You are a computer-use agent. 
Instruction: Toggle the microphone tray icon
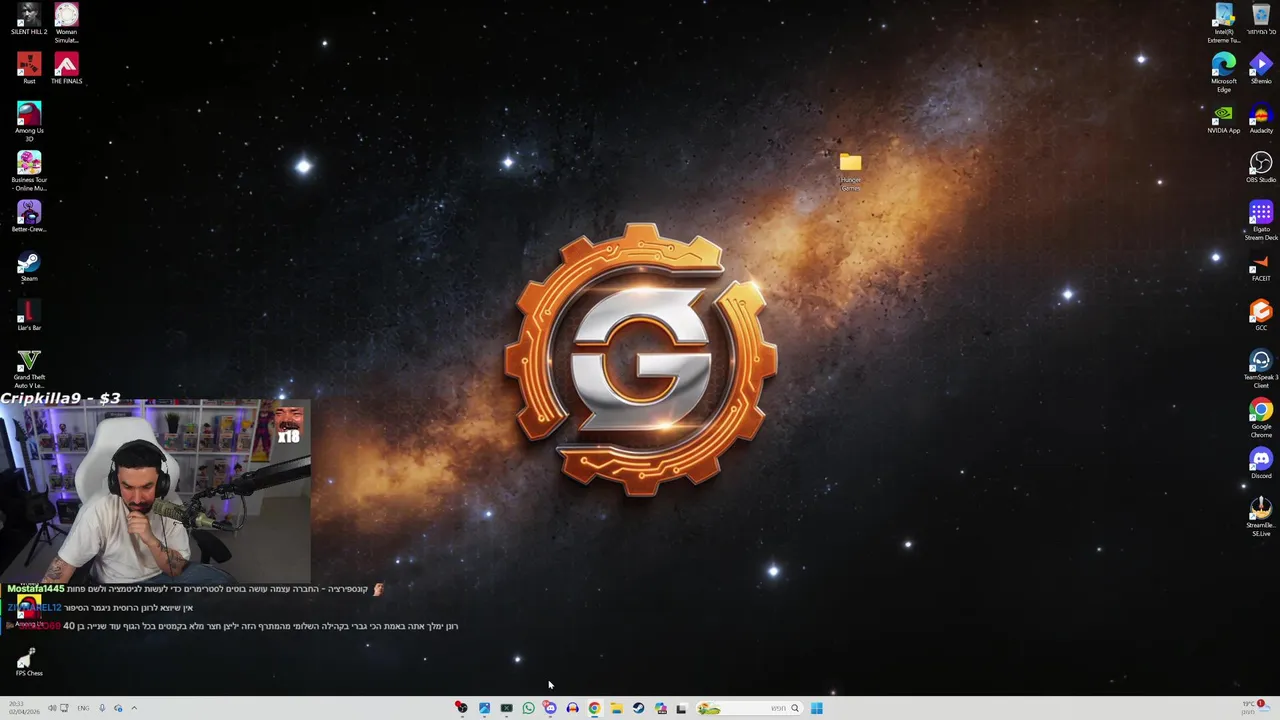pyautogui.click(x=102, y=708)
